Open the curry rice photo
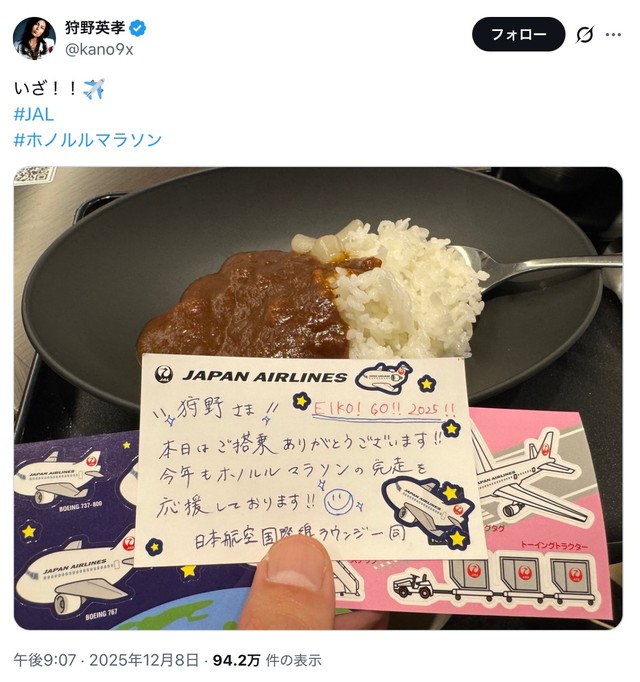 [318, 398]
